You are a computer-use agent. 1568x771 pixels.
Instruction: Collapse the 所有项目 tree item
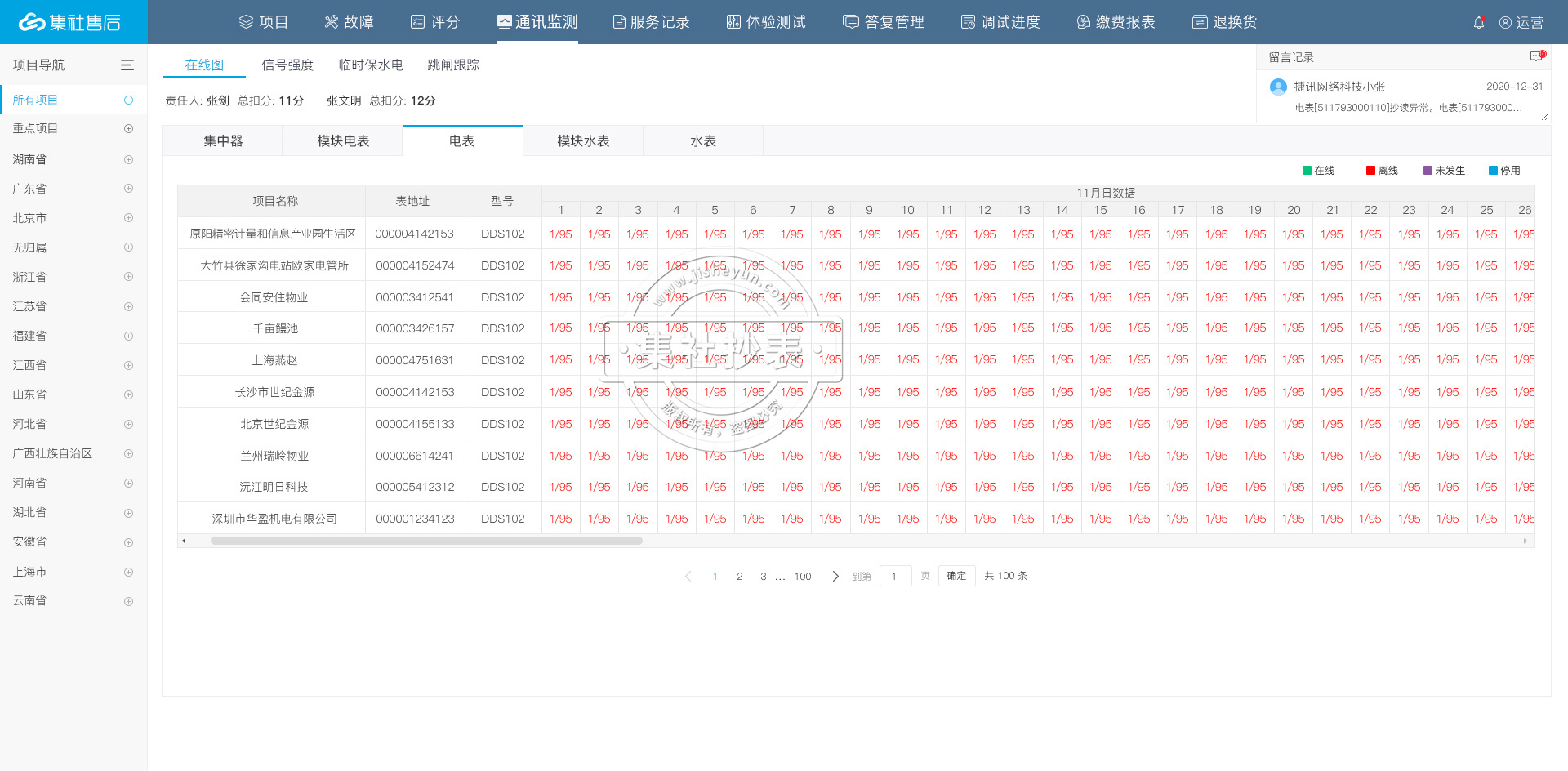pos(127,100)
